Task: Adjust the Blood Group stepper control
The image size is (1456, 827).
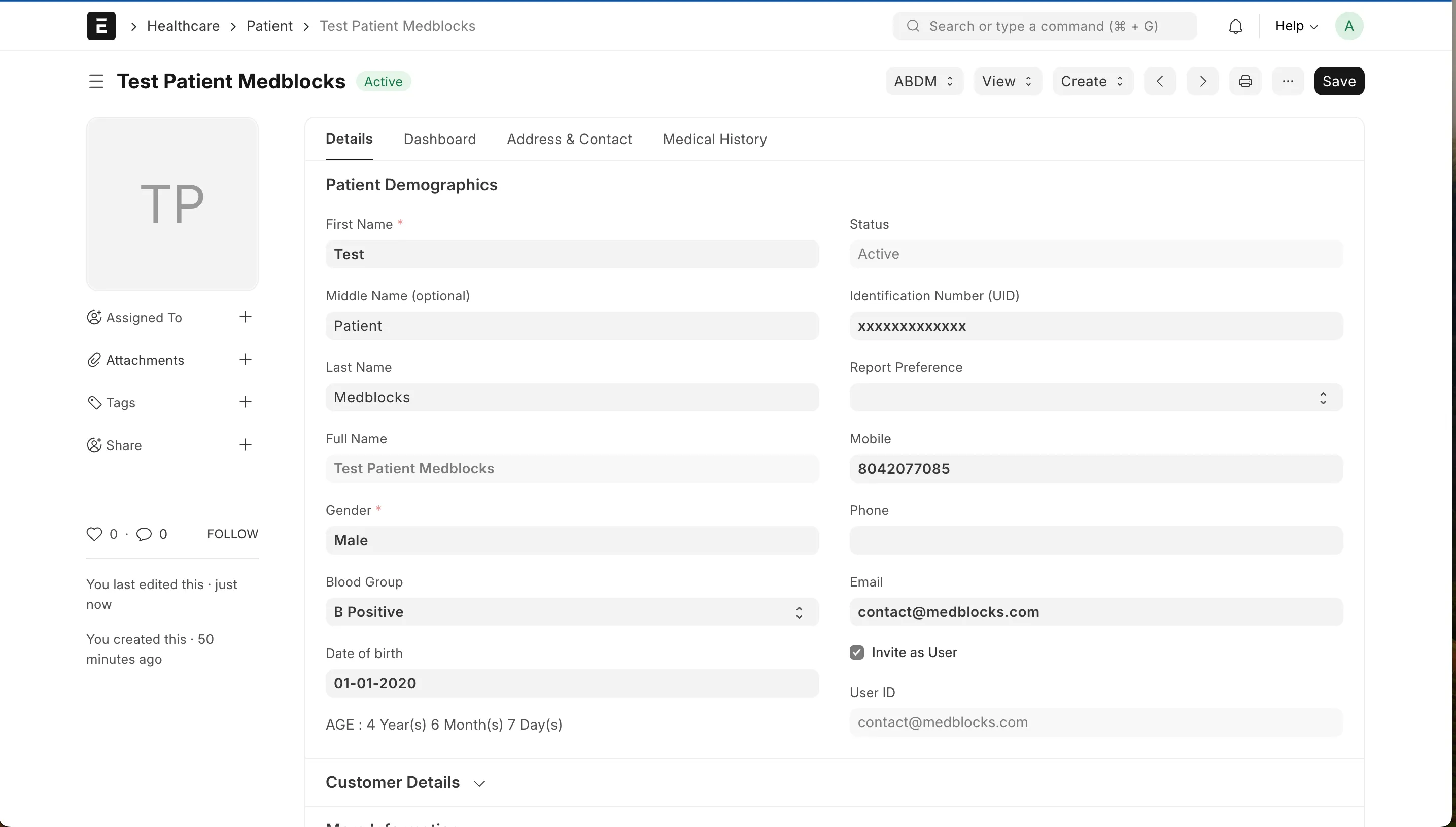Action: [799, 612]
